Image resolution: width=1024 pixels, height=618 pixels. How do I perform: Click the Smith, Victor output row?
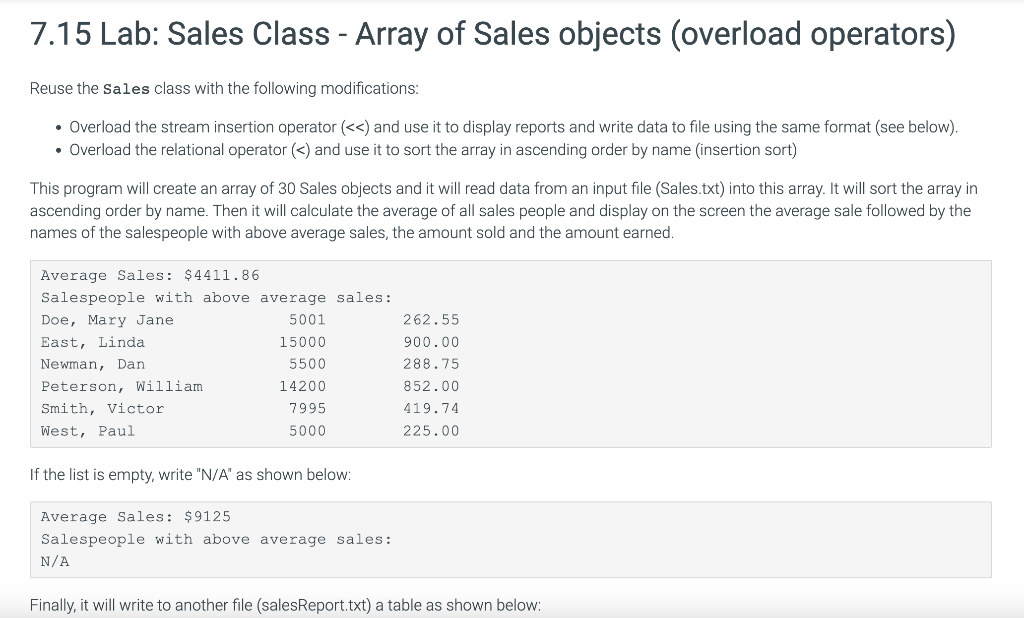[250, 408]
